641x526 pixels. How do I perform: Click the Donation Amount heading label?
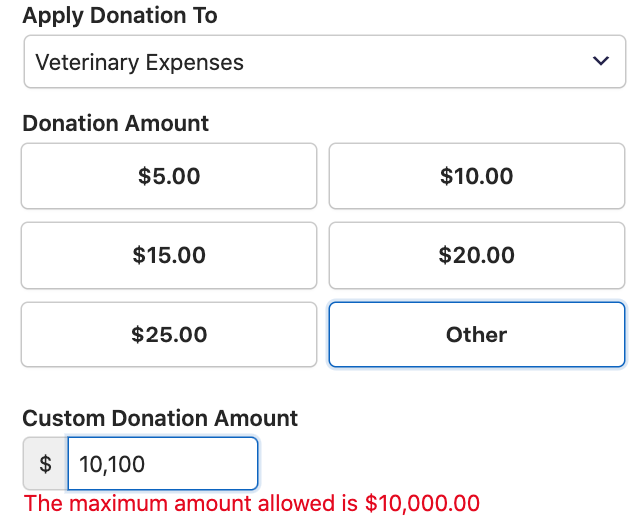116,123
